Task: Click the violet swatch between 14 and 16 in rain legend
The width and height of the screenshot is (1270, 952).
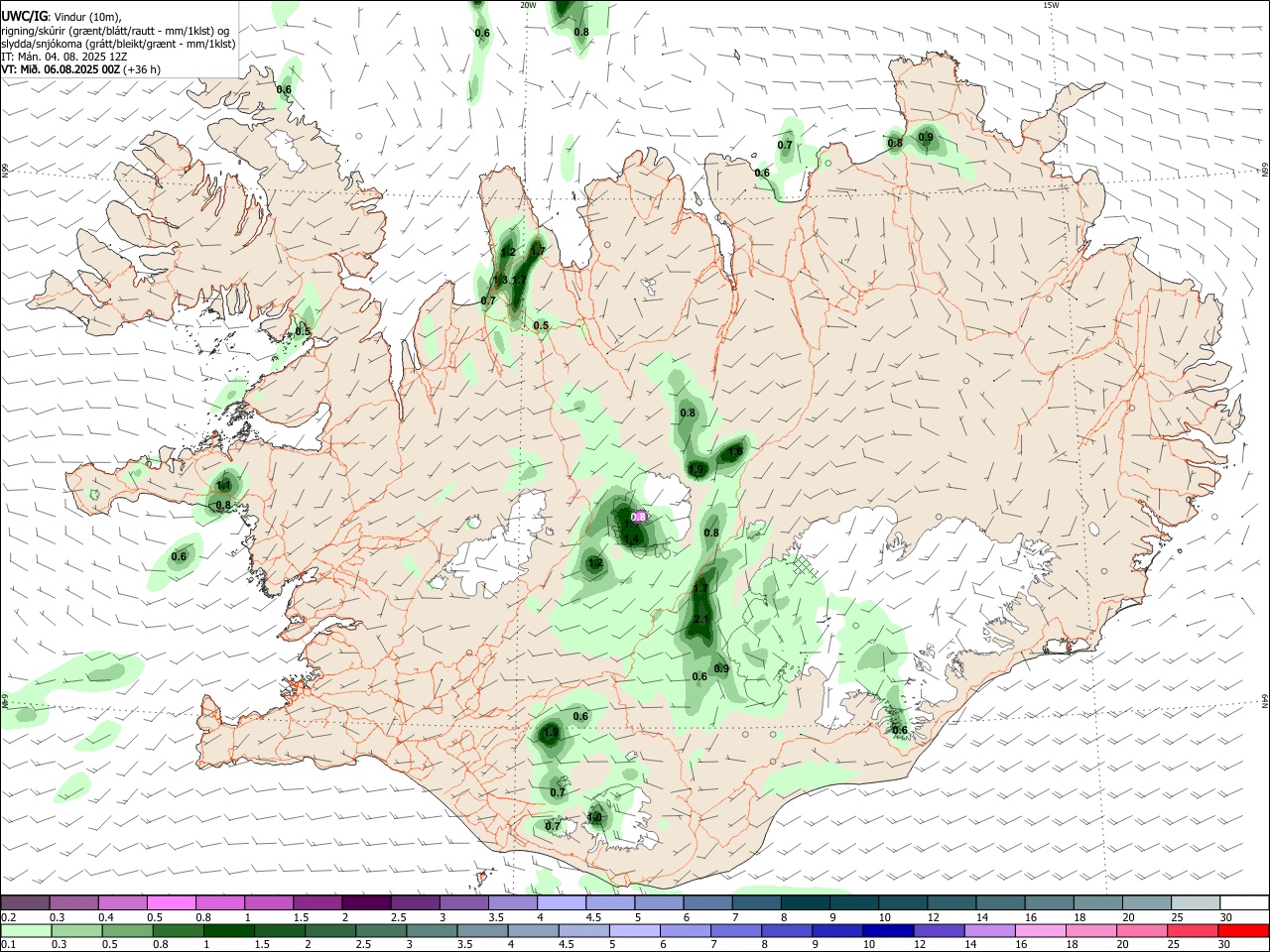Action: click(989, 930)
